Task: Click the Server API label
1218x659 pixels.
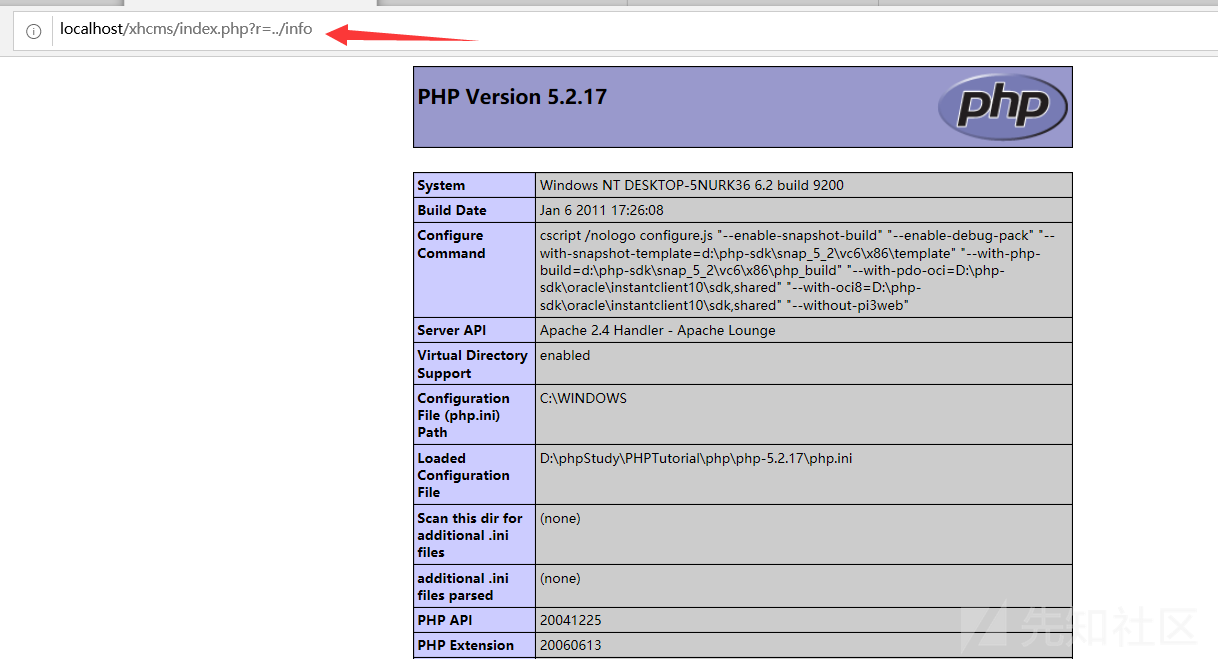Action: click(x=452, y=330)
